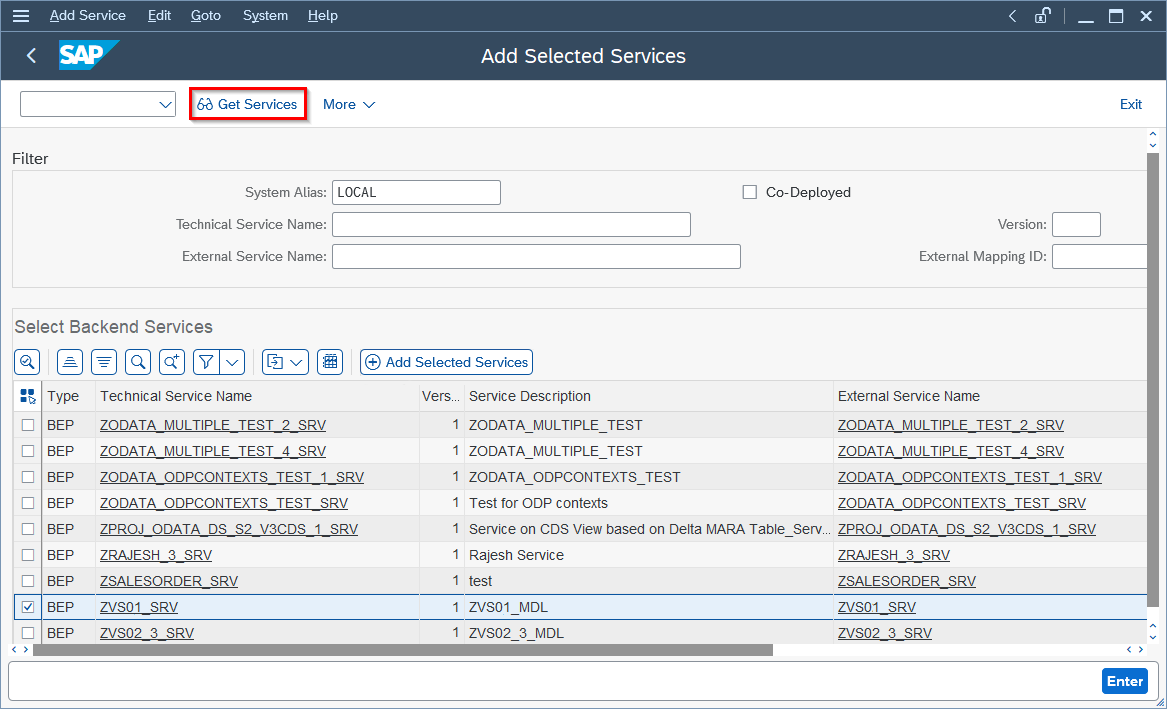Click the Add Selected Services button
Viewport: 1167px width, 709px height.
pyautogui.click(x=446, y=362)
